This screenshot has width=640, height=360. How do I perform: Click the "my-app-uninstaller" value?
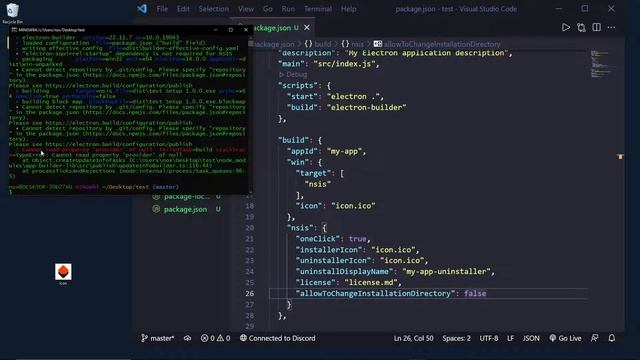(x=446, y=271)
